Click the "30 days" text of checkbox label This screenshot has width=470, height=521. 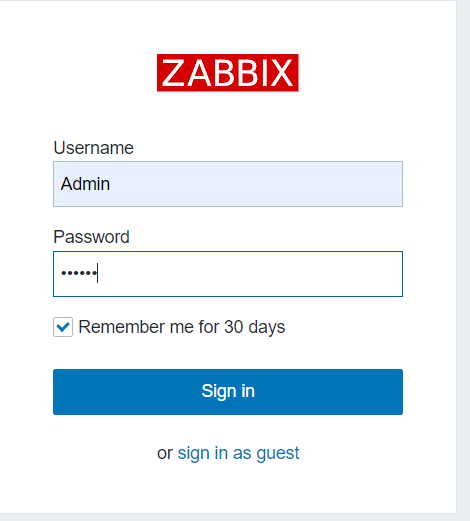(x=255, y=327)
